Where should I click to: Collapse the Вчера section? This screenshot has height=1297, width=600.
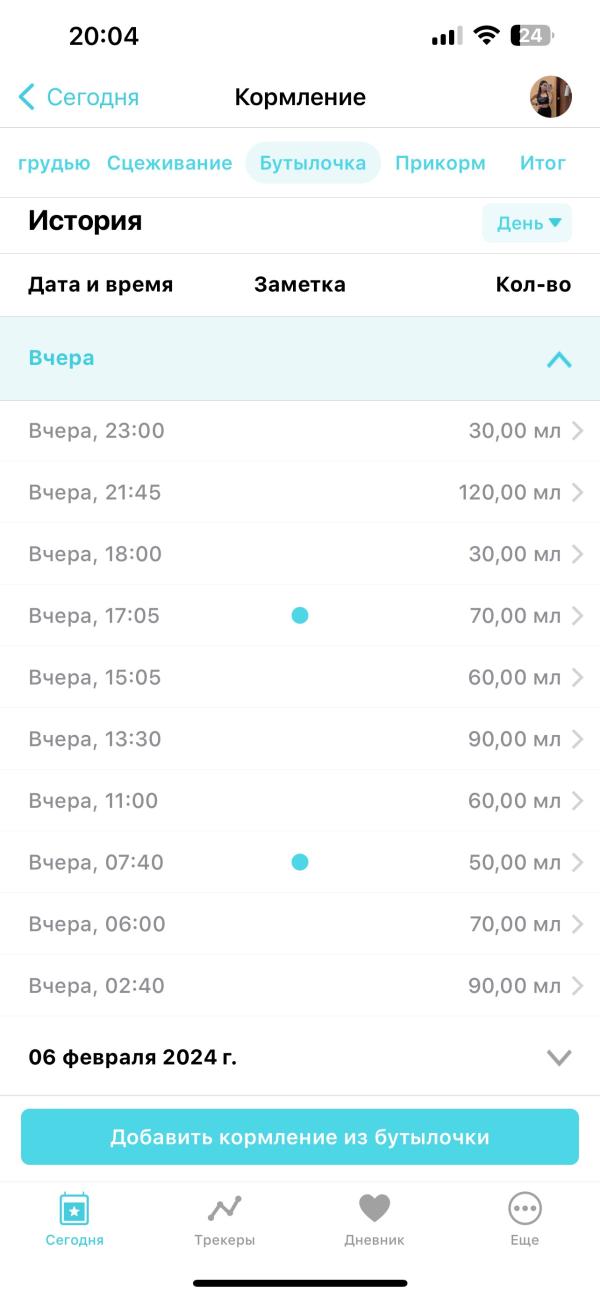click(559, 359)
